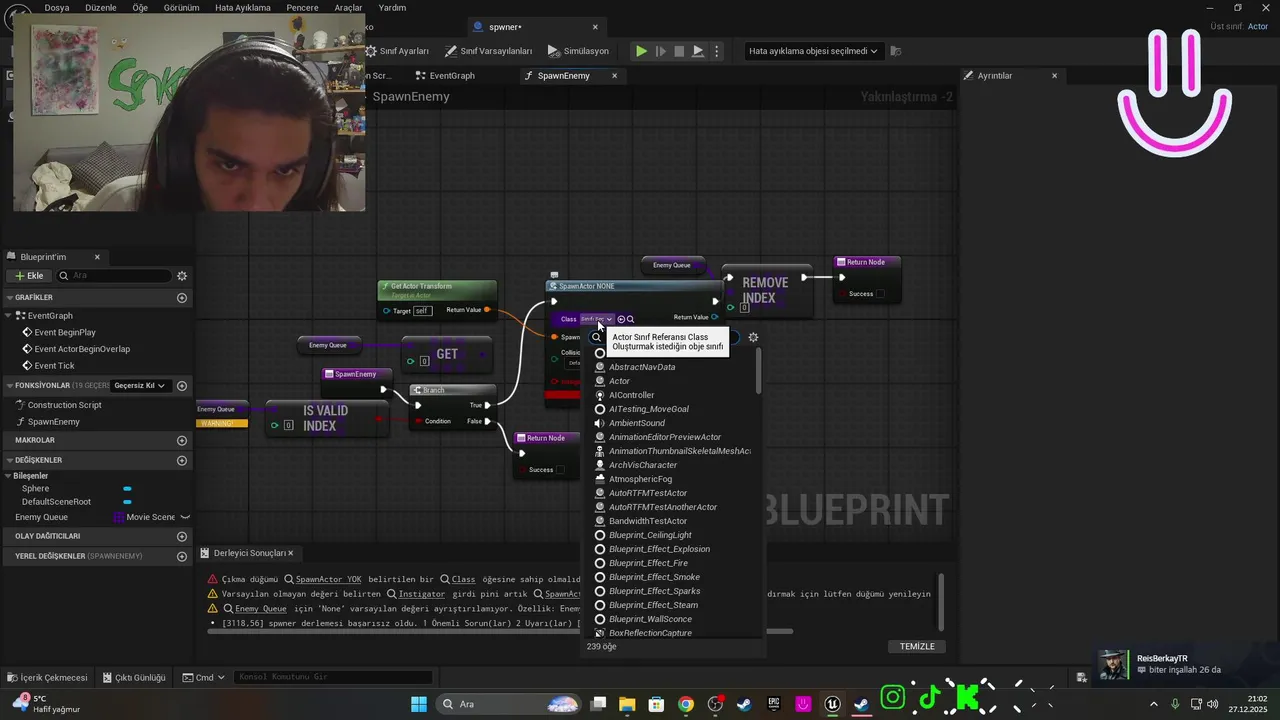Click the Eject play icon in toolbar
Viewport: 1280px width, 720px height.
(698, 51)
